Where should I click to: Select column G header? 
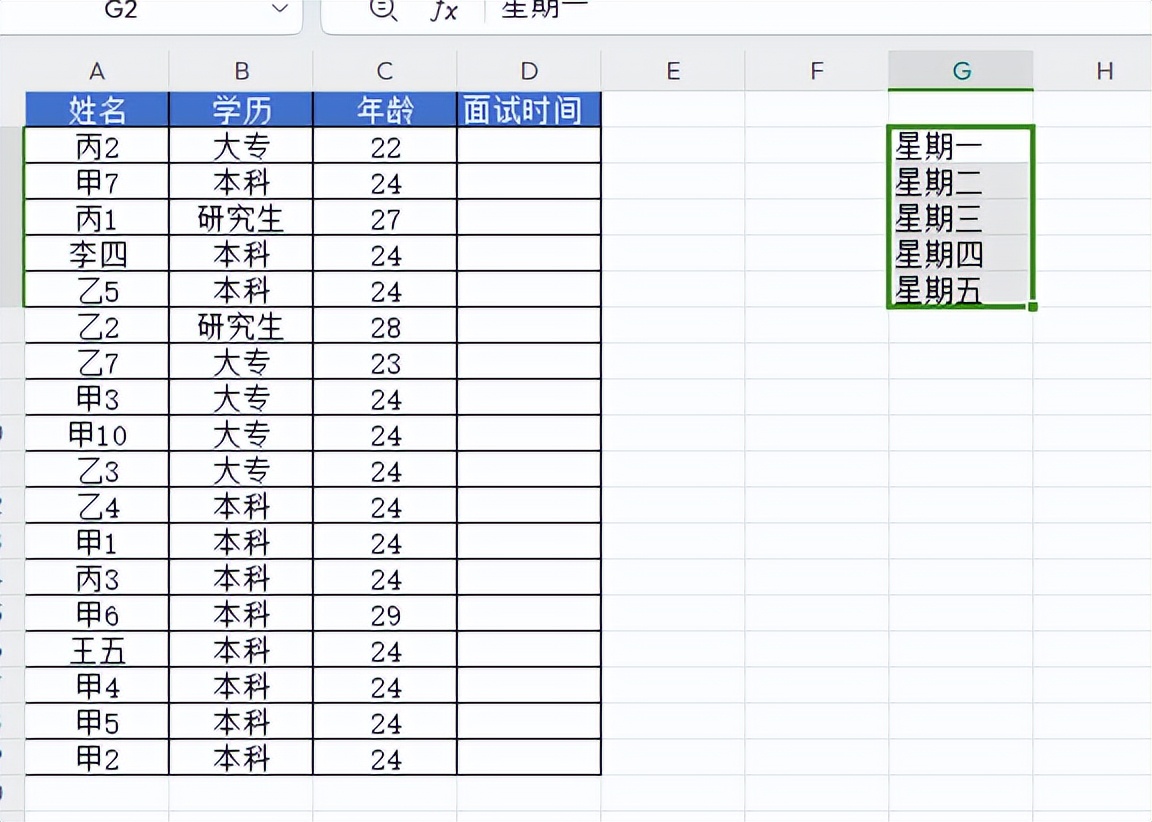pos(961,71)
